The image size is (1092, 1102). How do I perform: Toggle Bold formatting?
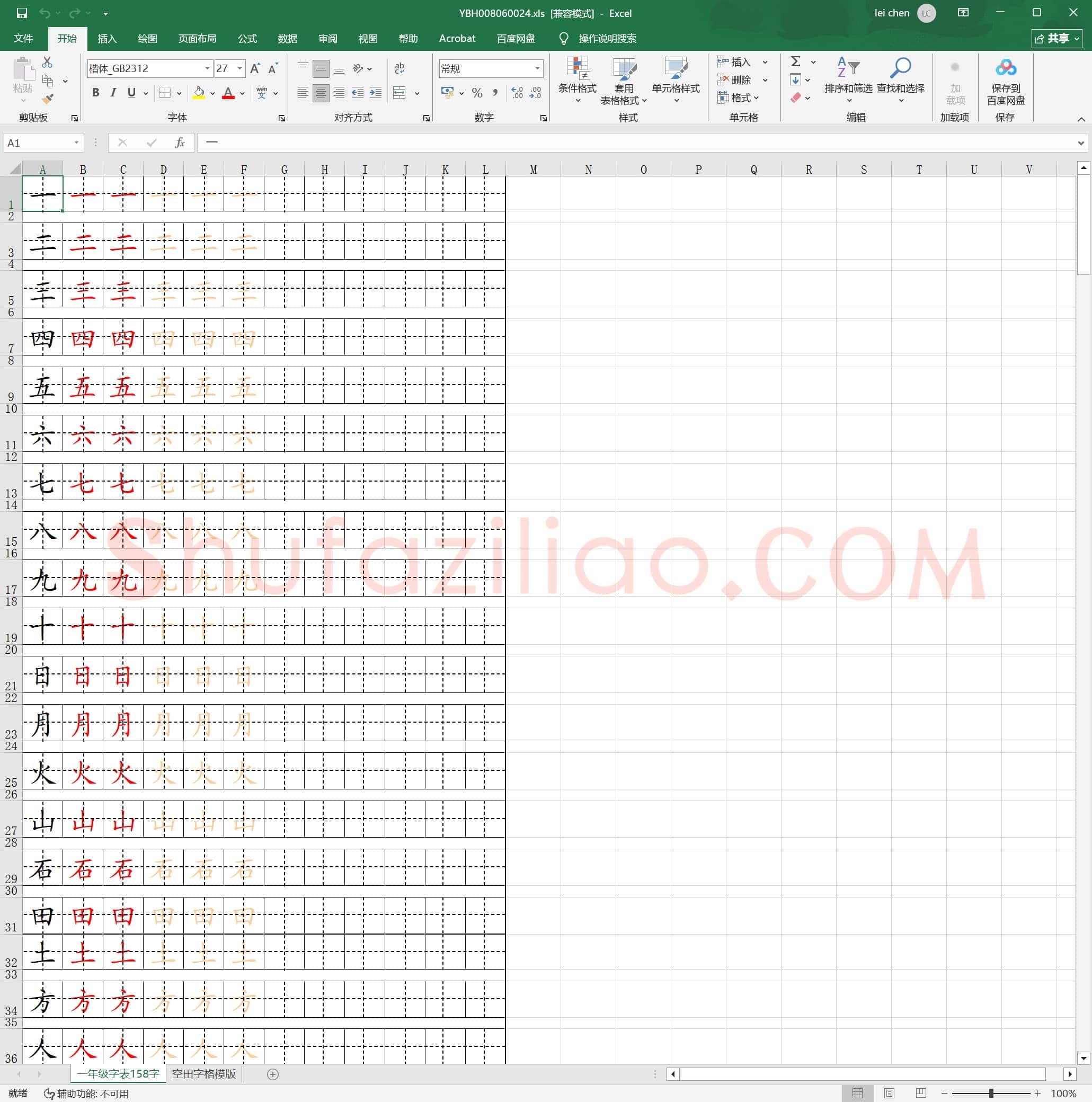point(95,92)
